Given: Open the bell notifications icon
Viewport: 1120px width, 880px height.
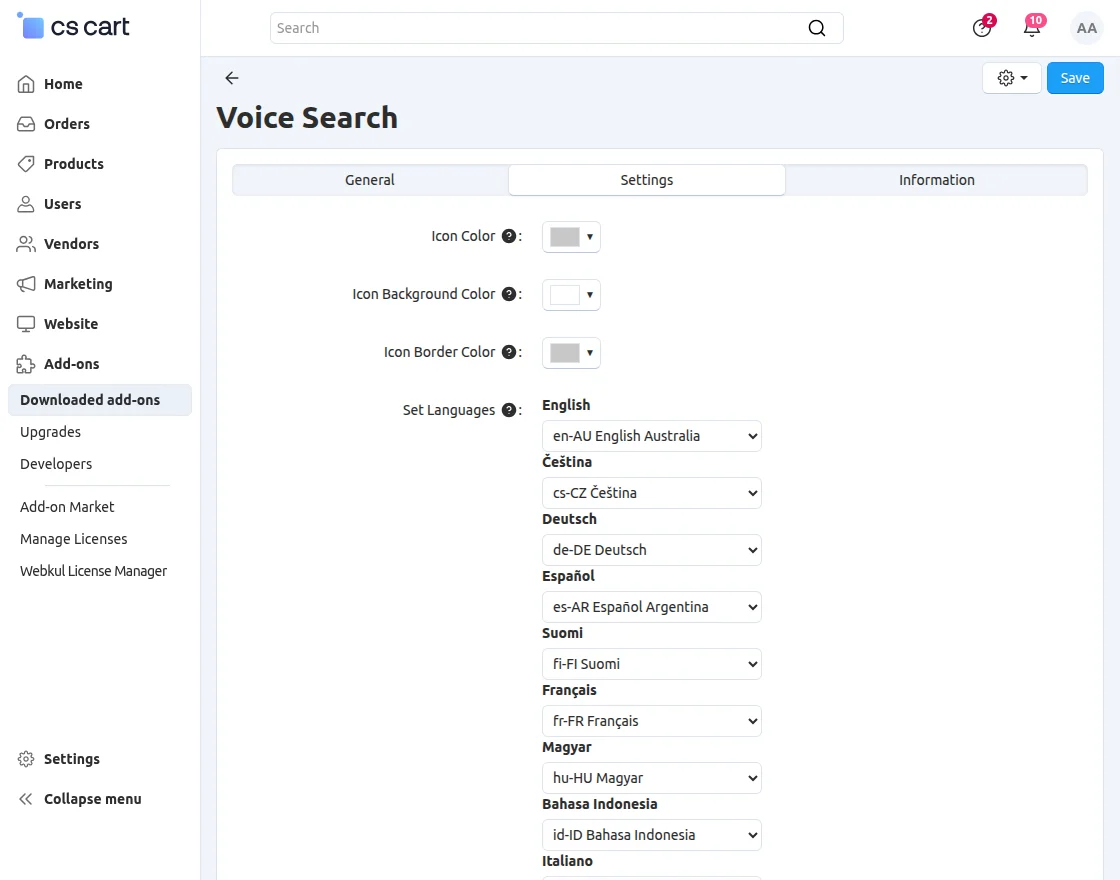Looking at the screenshot, I should pos(1032,28).
